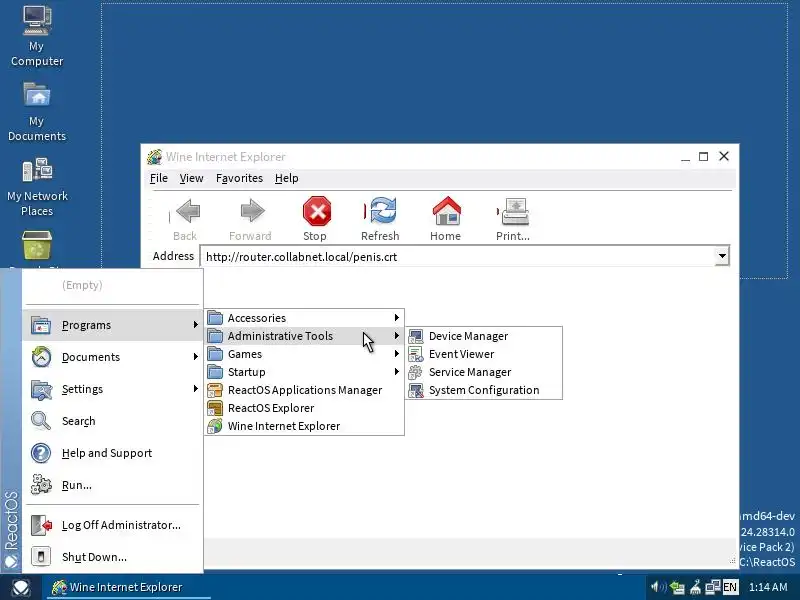Click the ReactOS Start button

(x=20, y=588)
